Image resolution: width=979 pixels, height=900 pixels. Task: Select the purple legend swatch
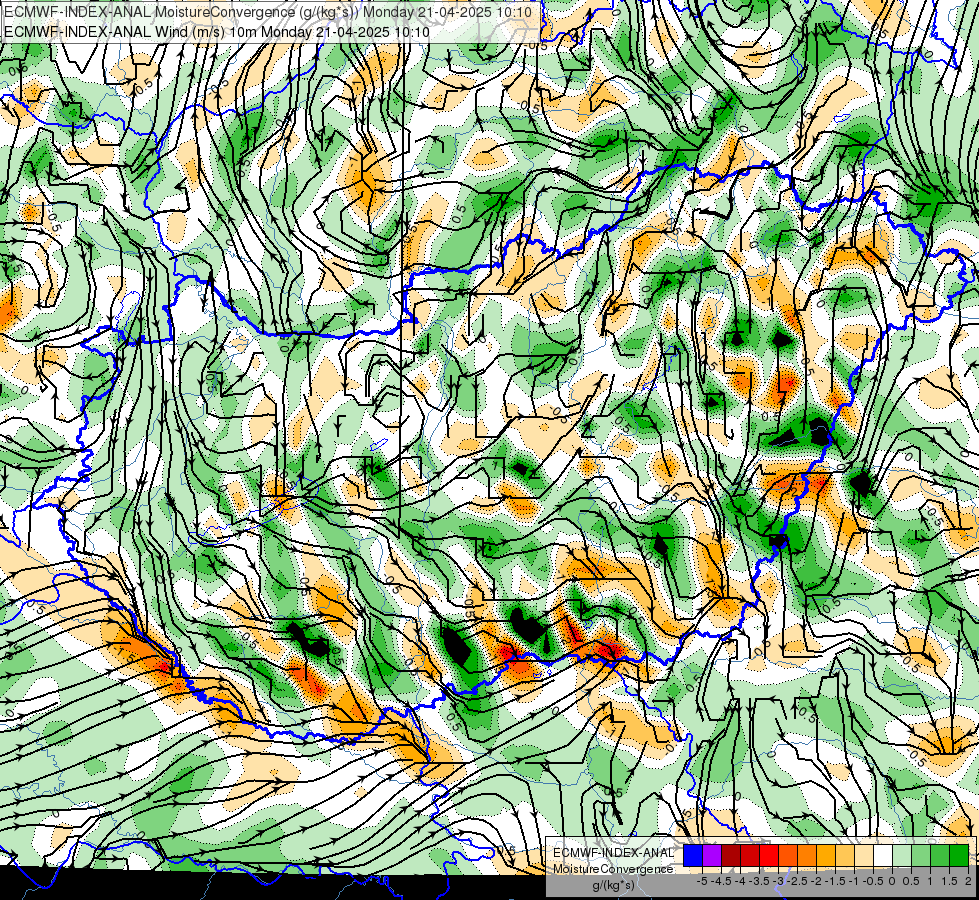point(712,855)
